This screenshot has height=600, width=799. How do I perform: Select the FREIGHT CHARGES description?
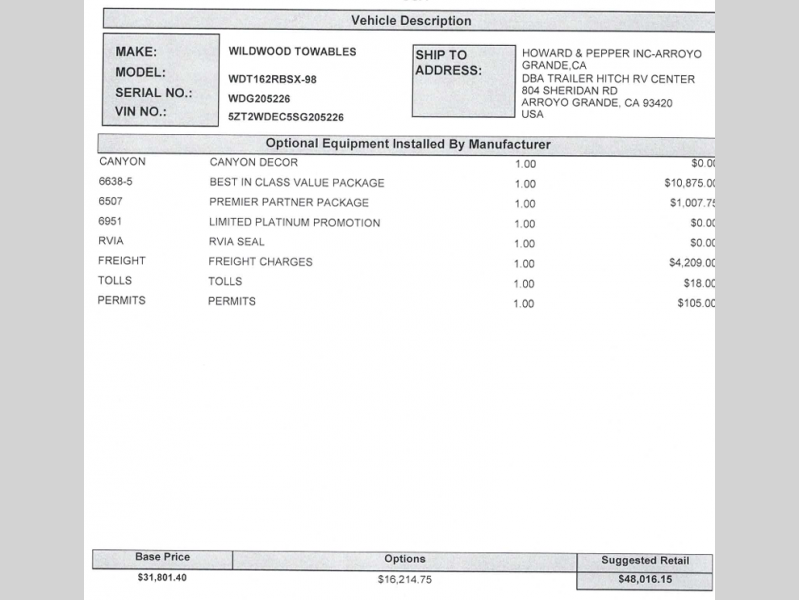(260, 262)
